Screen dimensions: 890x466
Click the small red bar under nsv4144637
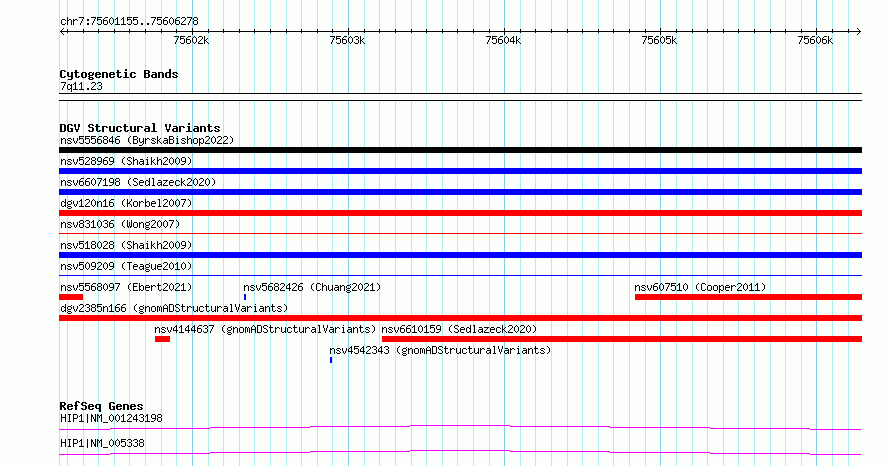(162, 339)
